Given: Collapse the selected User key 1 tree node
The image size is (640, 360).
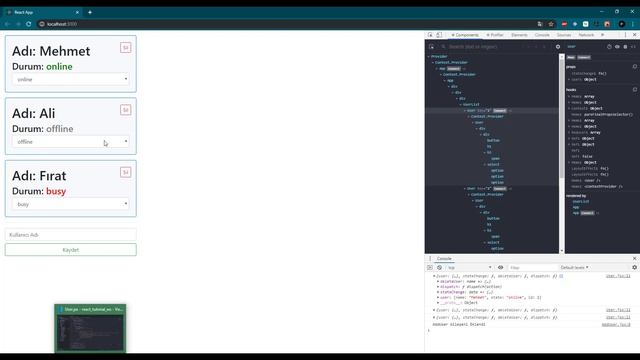Looking at the screenshot, I should click(464, 111).
